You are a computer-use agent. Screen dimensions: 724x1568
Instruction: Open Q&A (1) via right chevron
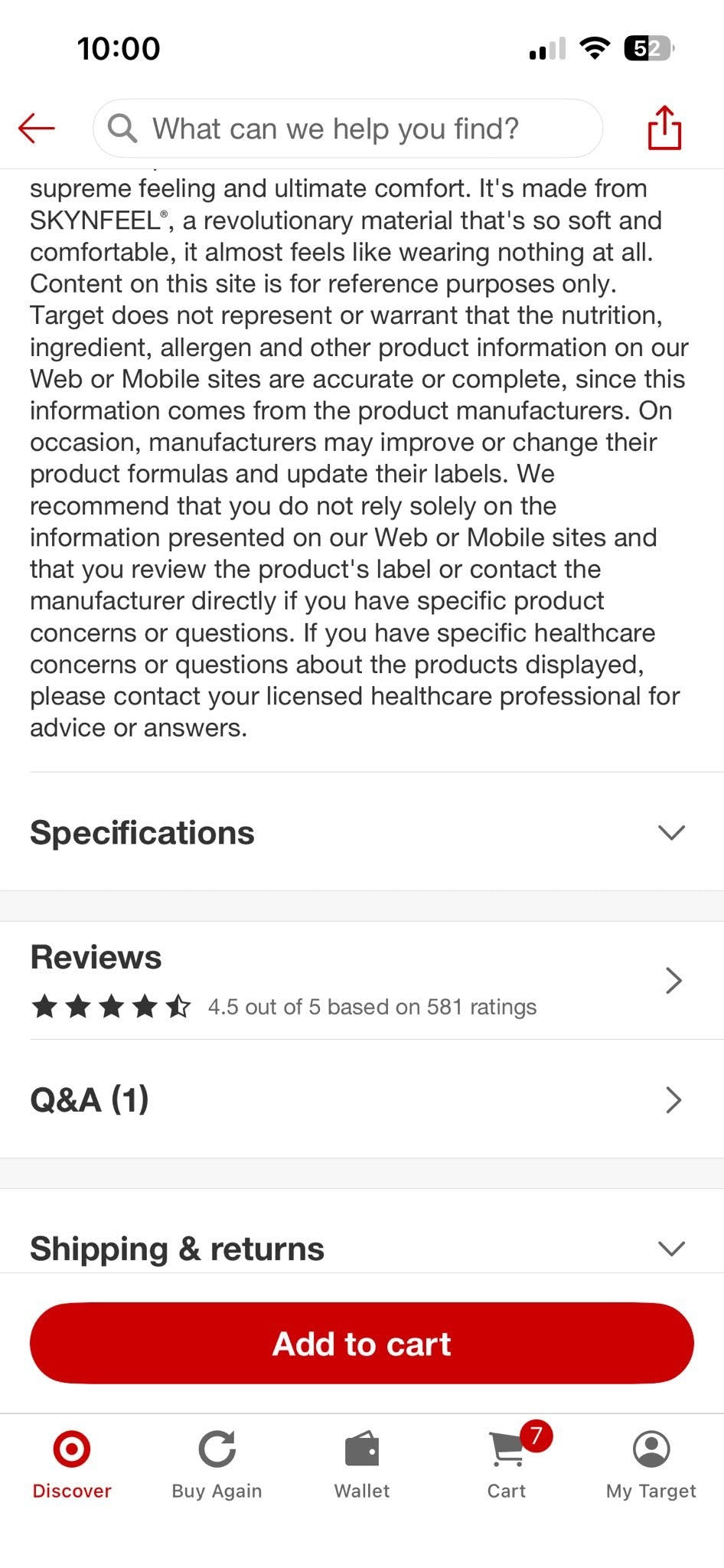673,1099
